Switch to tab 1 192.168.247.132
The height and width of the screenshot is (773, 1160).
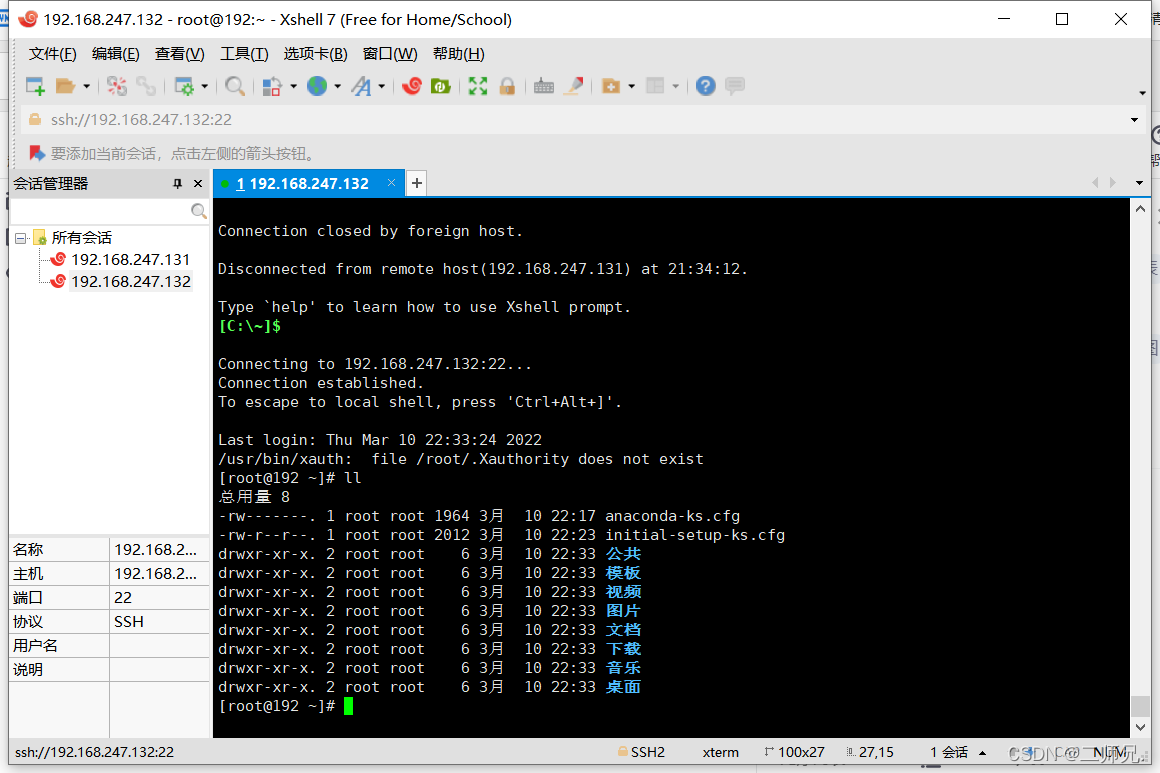tap(302, 183)
